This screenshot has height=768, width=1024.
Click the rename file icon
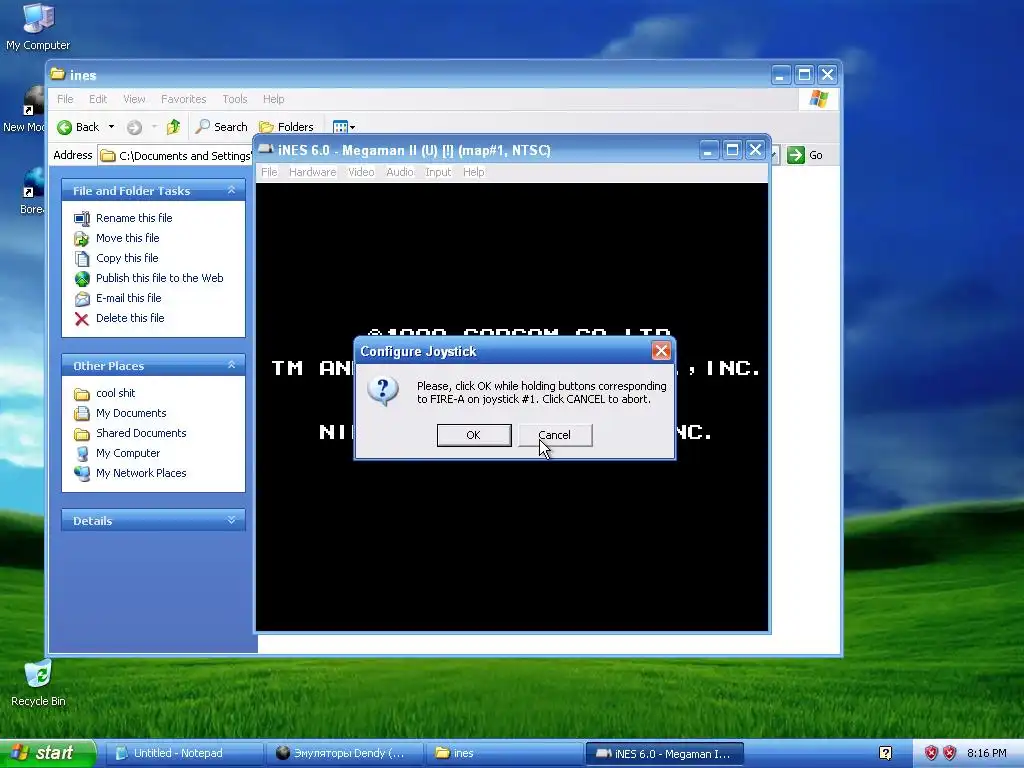[x=82, y=219]
